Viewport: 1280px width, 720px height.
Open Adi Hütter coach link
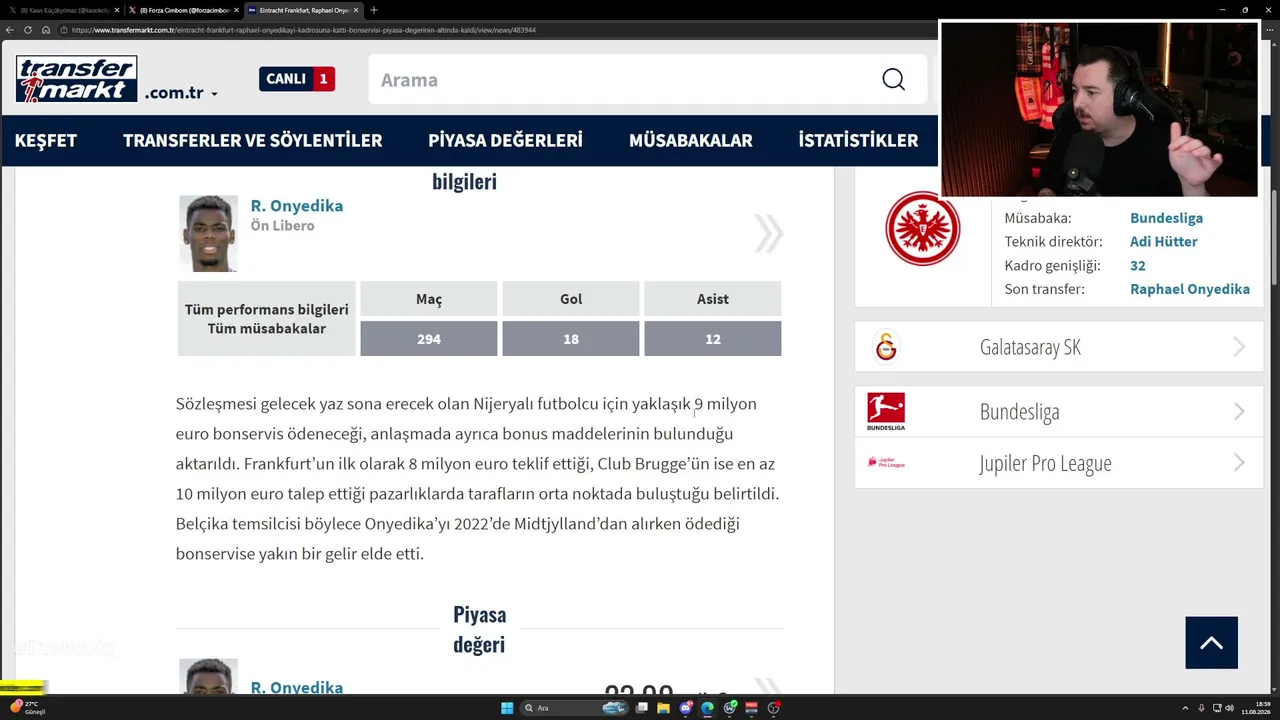click(x=1163, y=241)
